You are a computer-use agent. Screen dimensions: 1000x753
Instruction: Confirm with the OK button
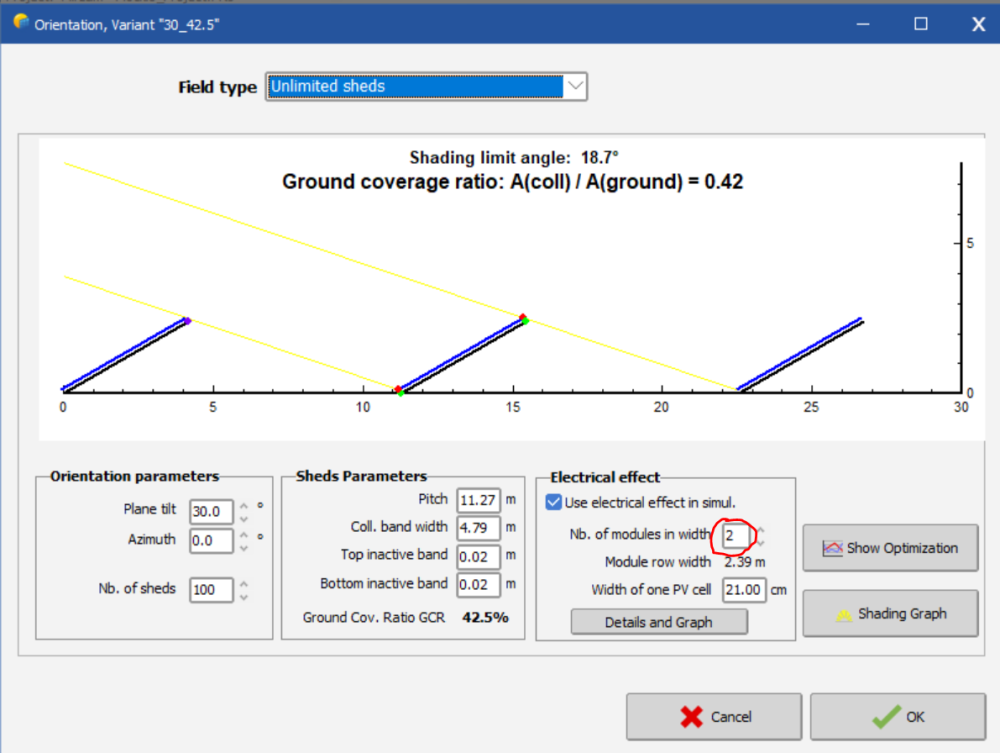[897, 716]
